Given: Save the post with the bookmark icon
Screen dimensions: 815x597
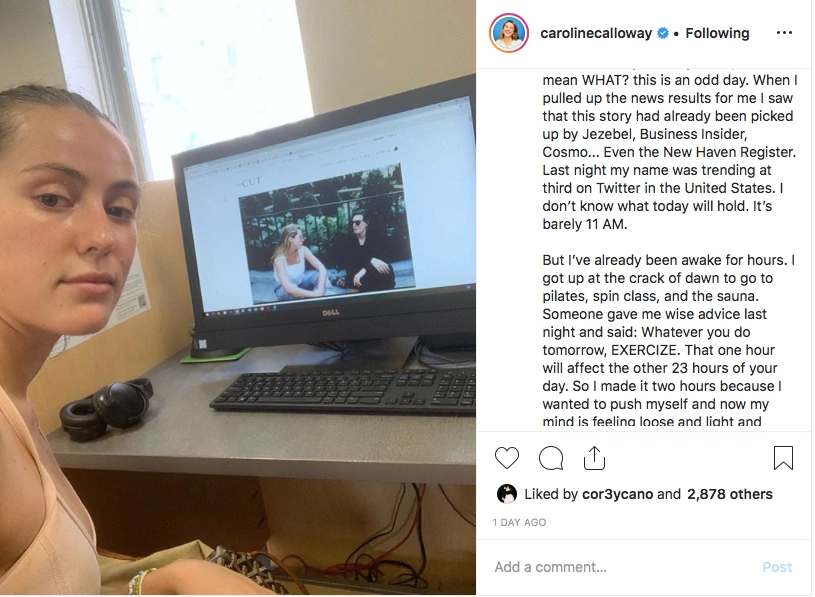Looking at the screenshot, I should [x=783, y=458].
